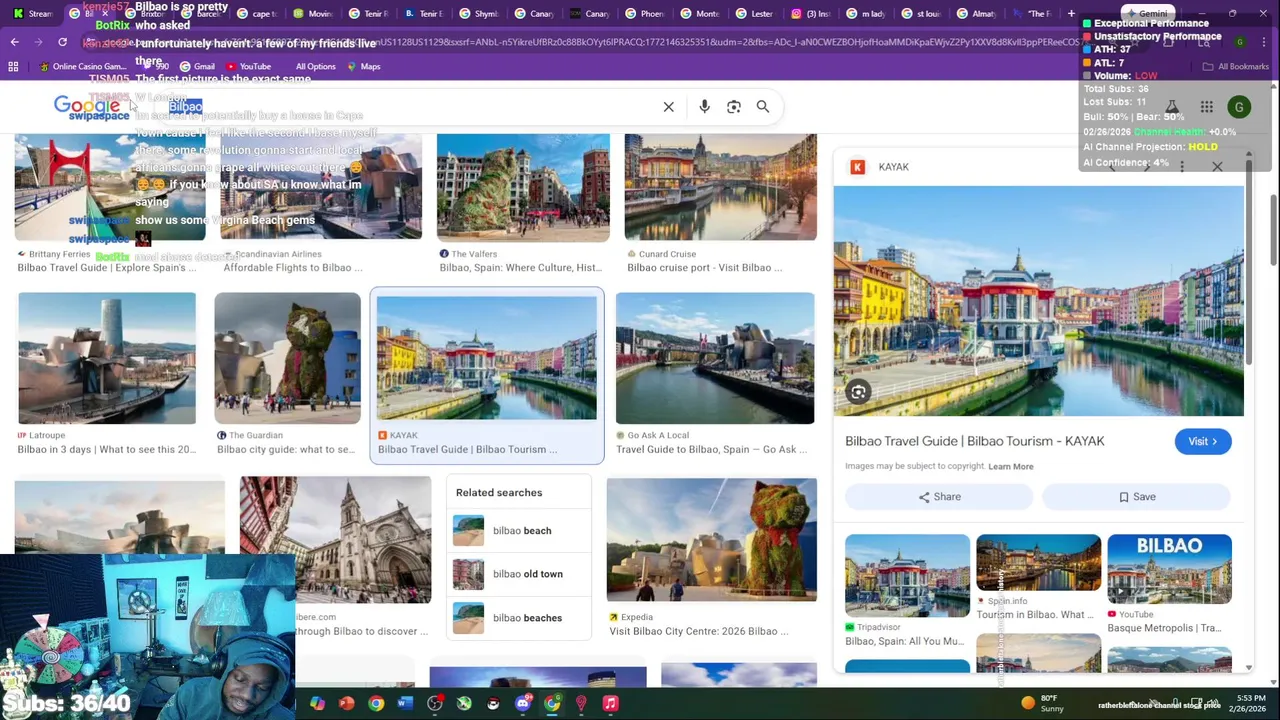Open the red map pin app in taskbar

click(581, 704)
